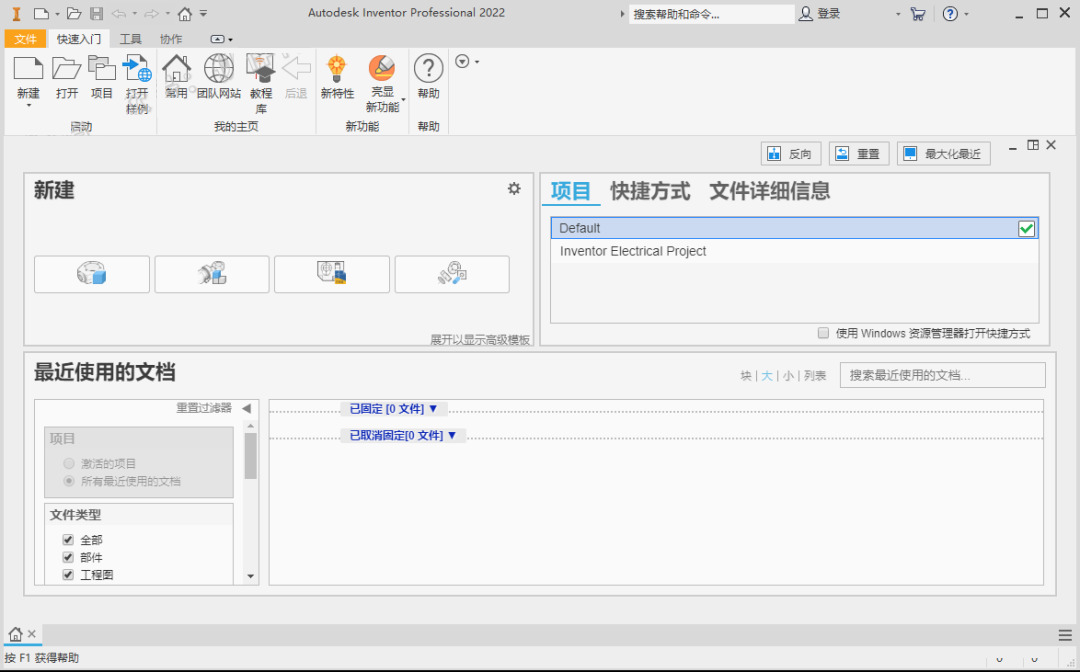Uncheck the 工程图 file type checkbox
This screenshot has height=672, width=1080.
(68, 574)
